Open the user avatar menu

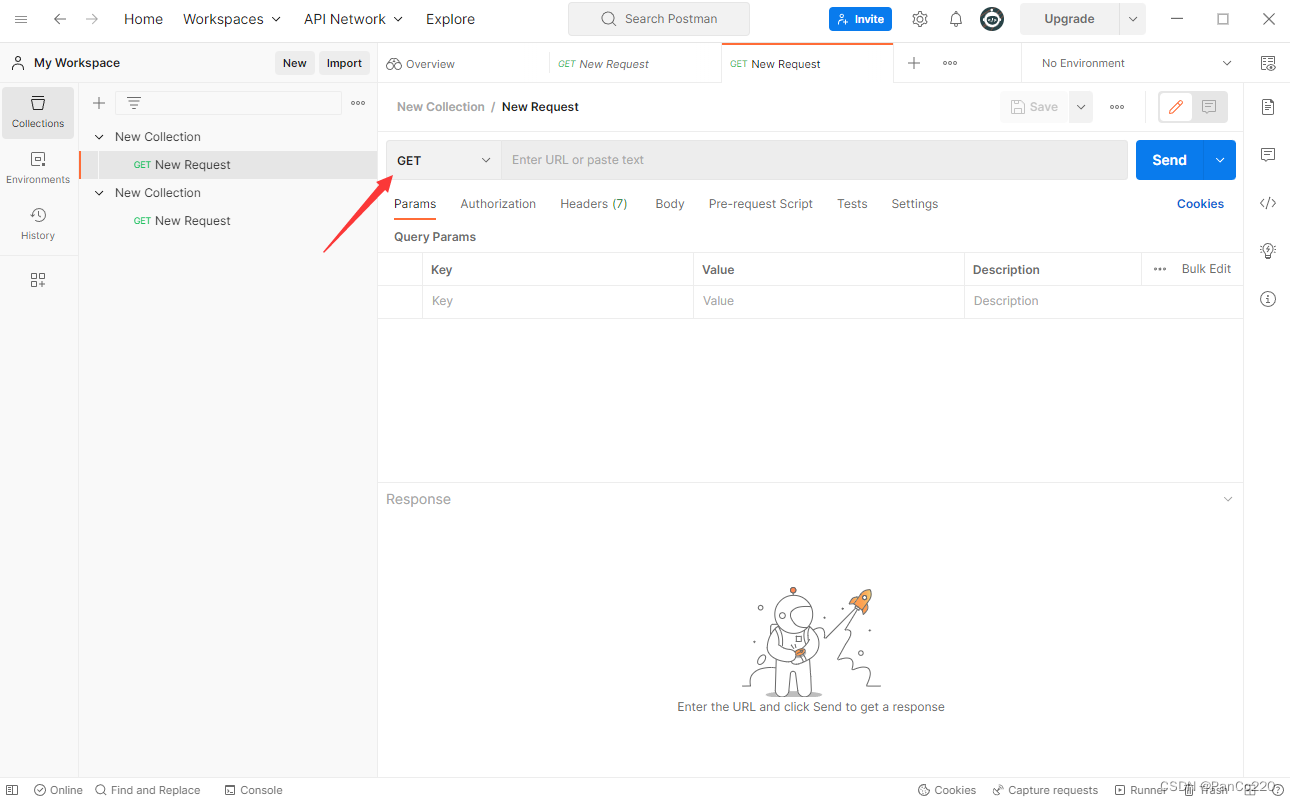coord(992,19)
